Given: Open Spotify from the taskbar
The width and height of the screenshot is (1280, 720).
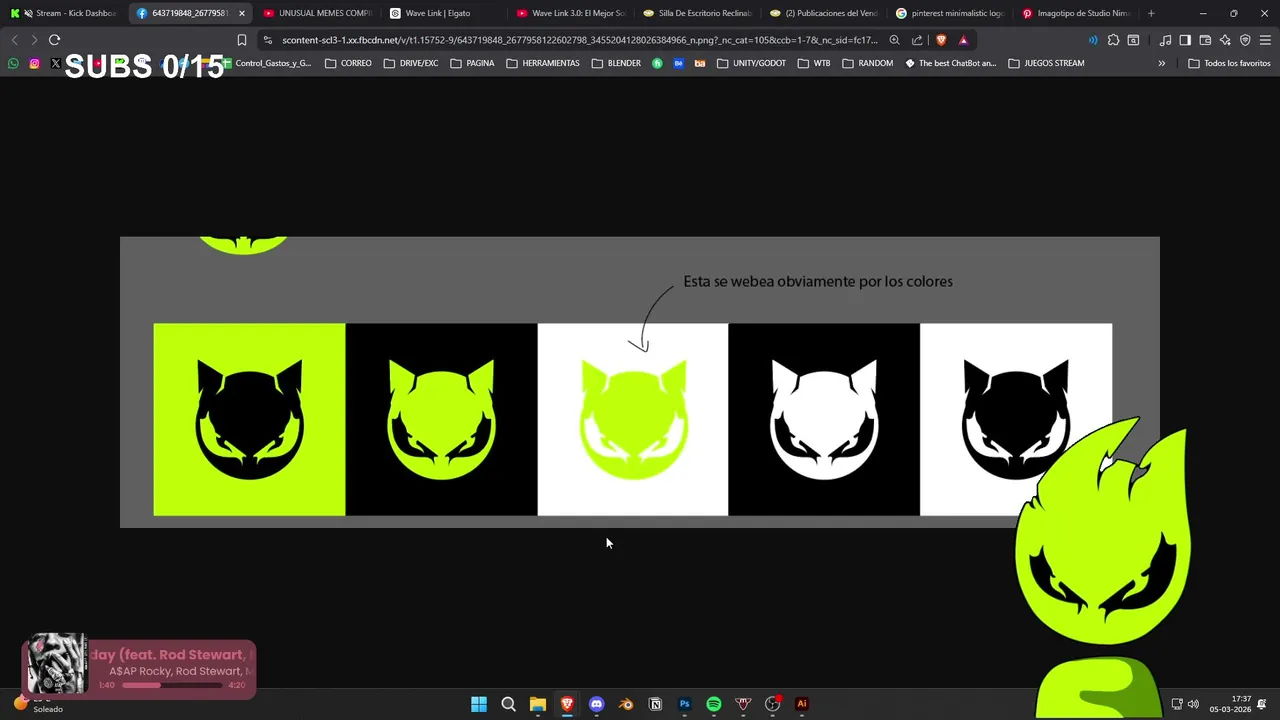Looking at the screenshot, I should (714, 704).
